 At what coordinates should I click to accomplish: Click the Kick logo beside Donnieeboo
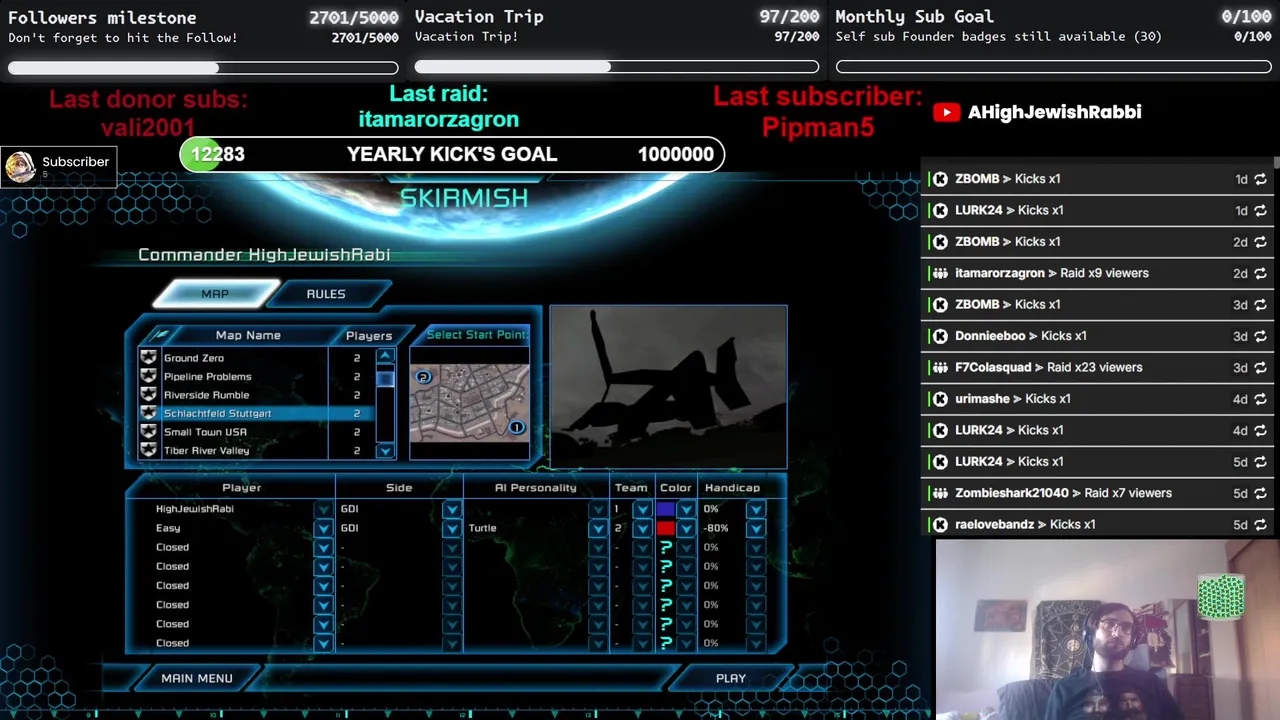tap(940, 336)
